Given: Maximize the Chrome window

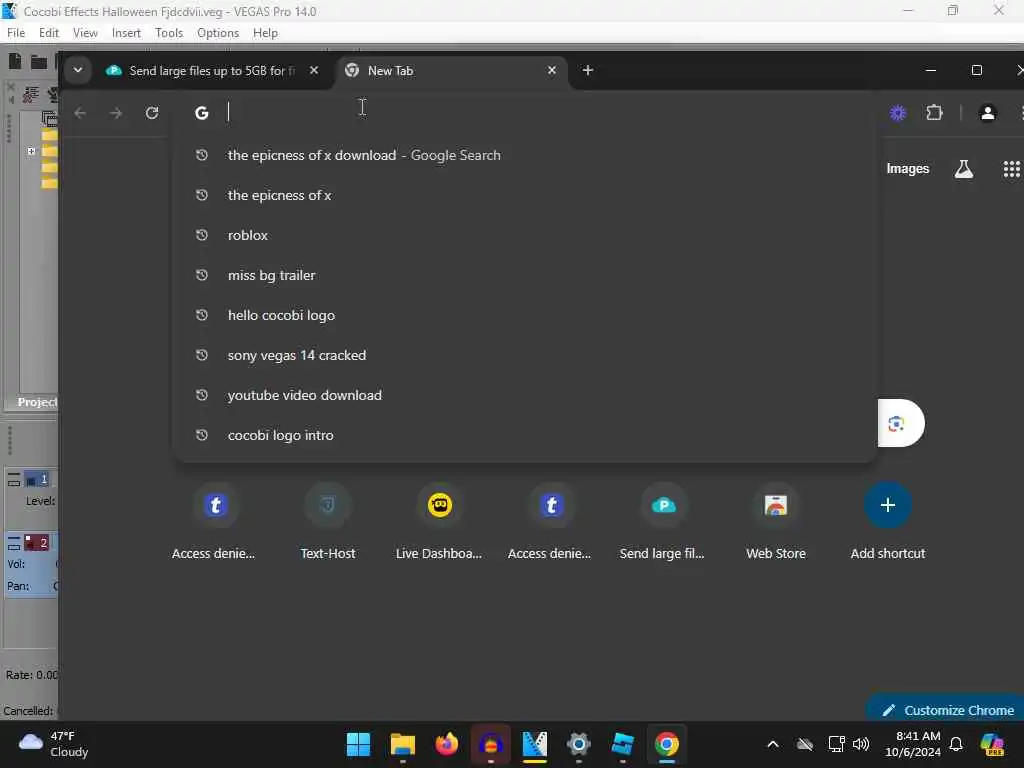Looking at the screenshot, I should [x=976, y=70].
